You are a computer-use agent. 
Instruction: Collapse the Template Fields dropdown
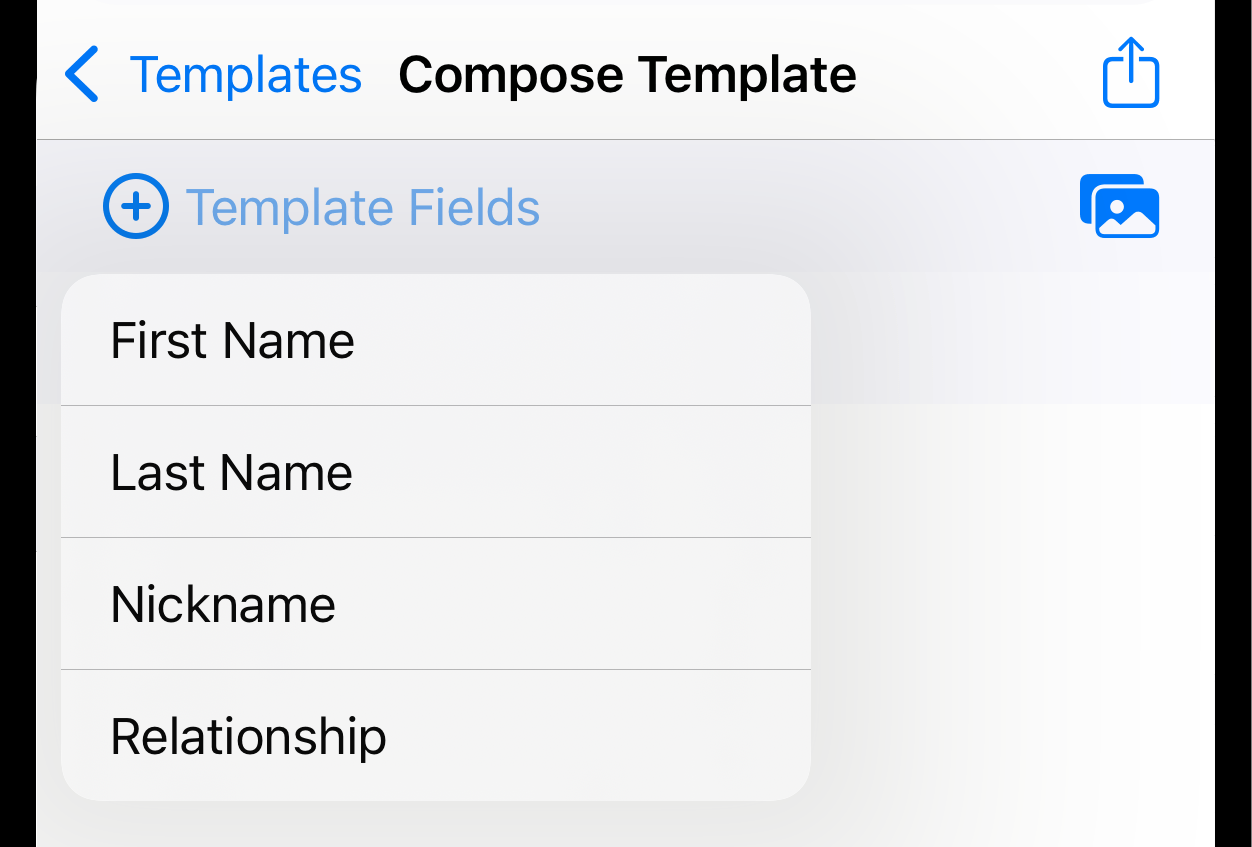click(322, 206)
